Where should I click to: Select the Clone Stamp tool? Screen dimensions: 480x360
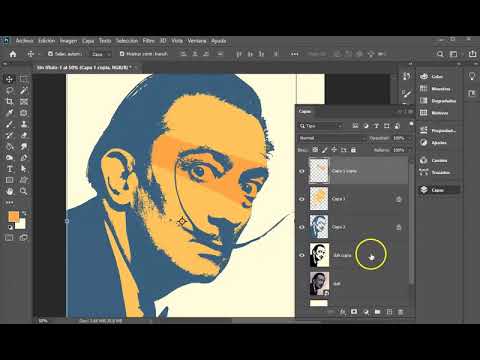[24, 124]
